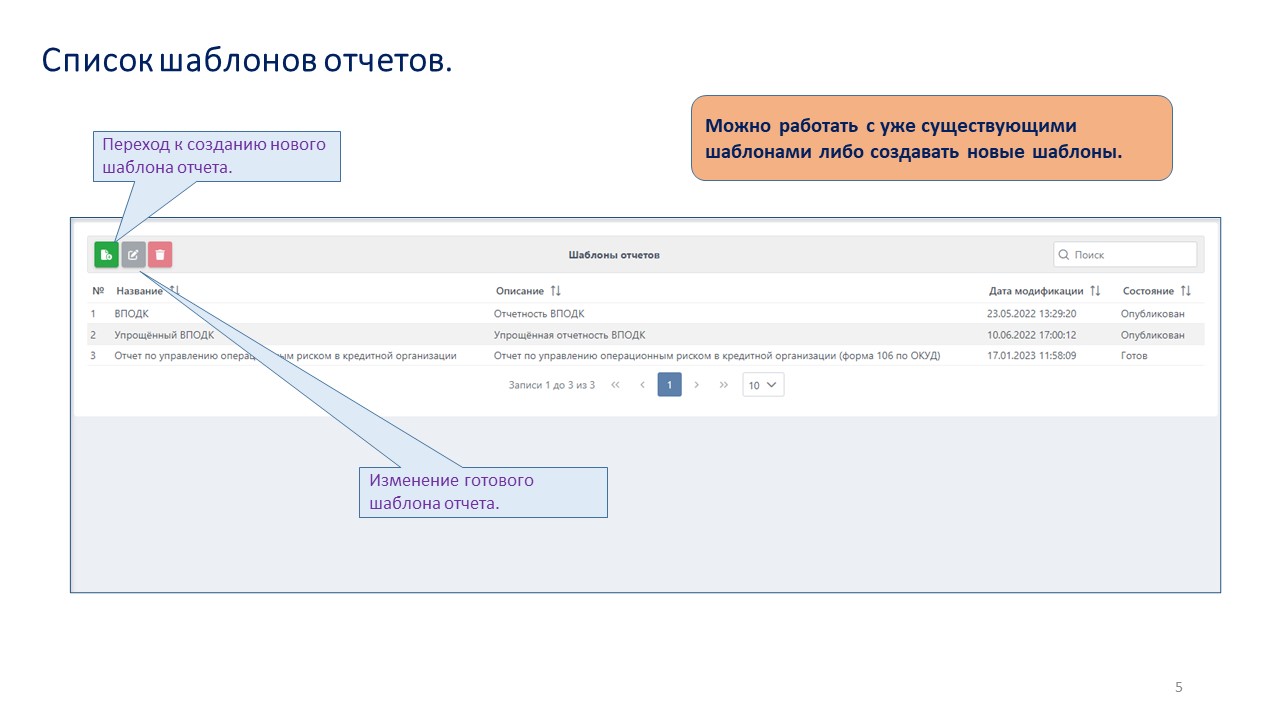Sort by Название column arrows
This screenshot has width=1280, height=720.
tap(174, 291)
